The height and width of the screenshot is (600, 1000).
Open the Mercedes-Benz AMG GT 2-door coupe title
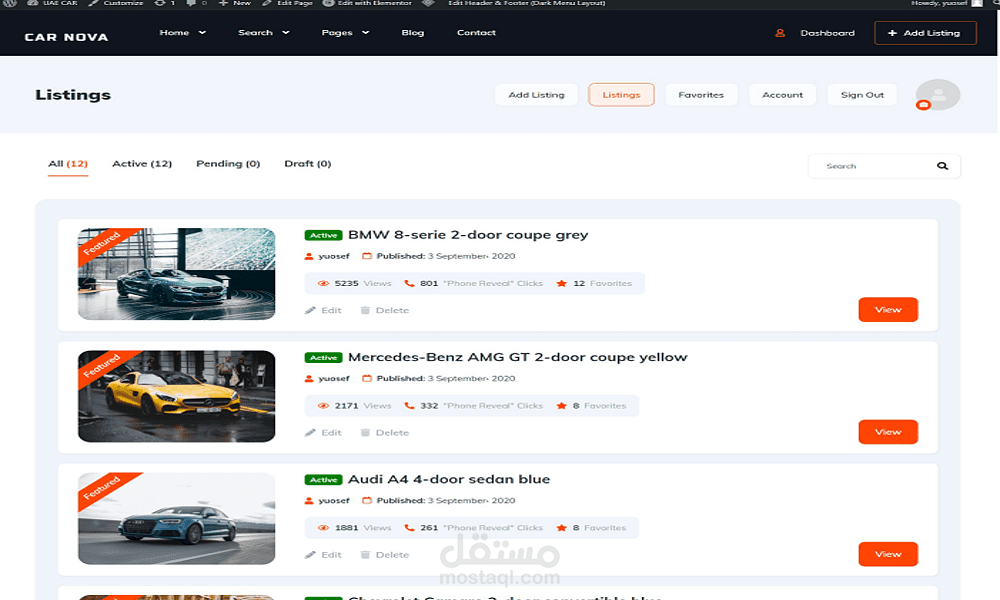[518, 357]
